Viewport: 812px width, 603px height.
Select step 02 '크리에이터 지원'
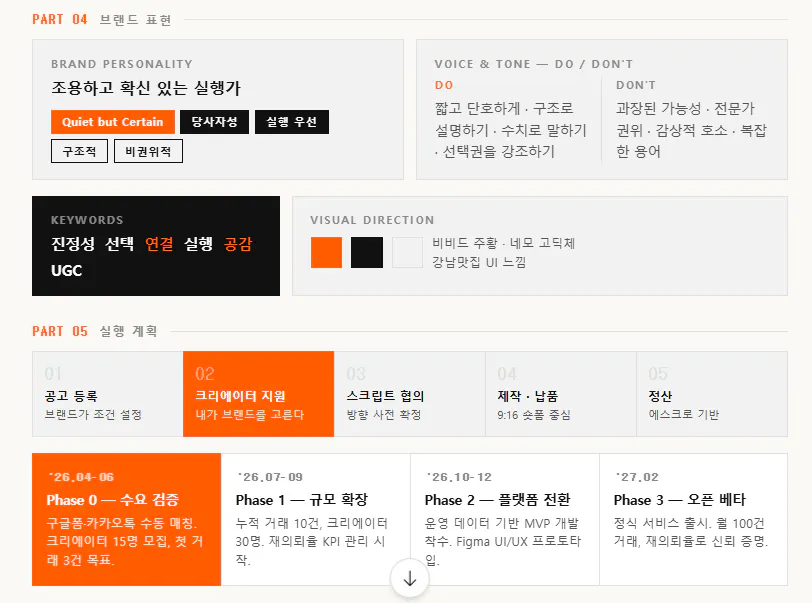[258, 394]
